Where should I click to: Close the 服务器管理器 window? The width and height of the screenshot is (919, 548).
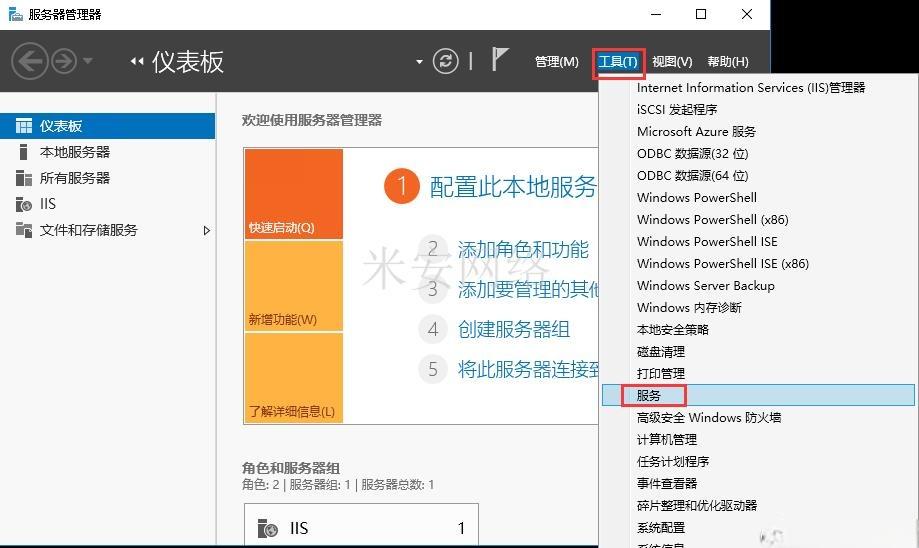click(x=747, y=14)
